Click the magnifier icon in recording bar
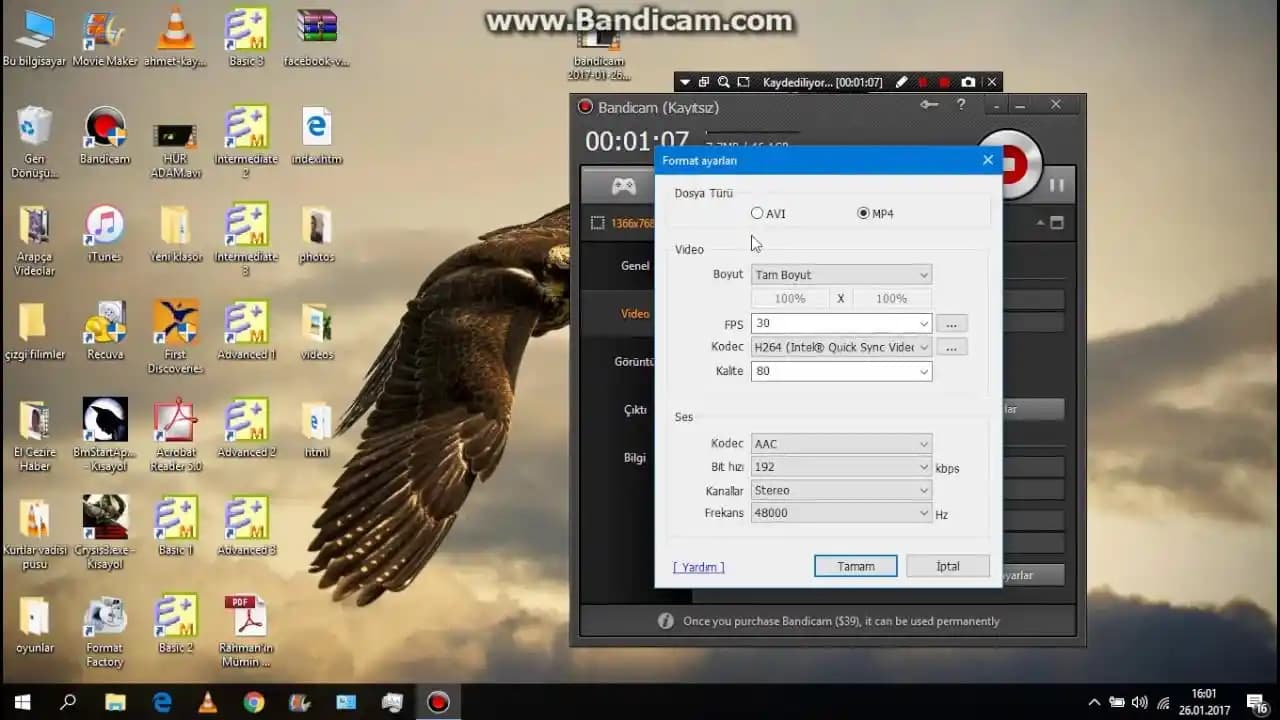The image size is (1280, 720). point(722,82)
